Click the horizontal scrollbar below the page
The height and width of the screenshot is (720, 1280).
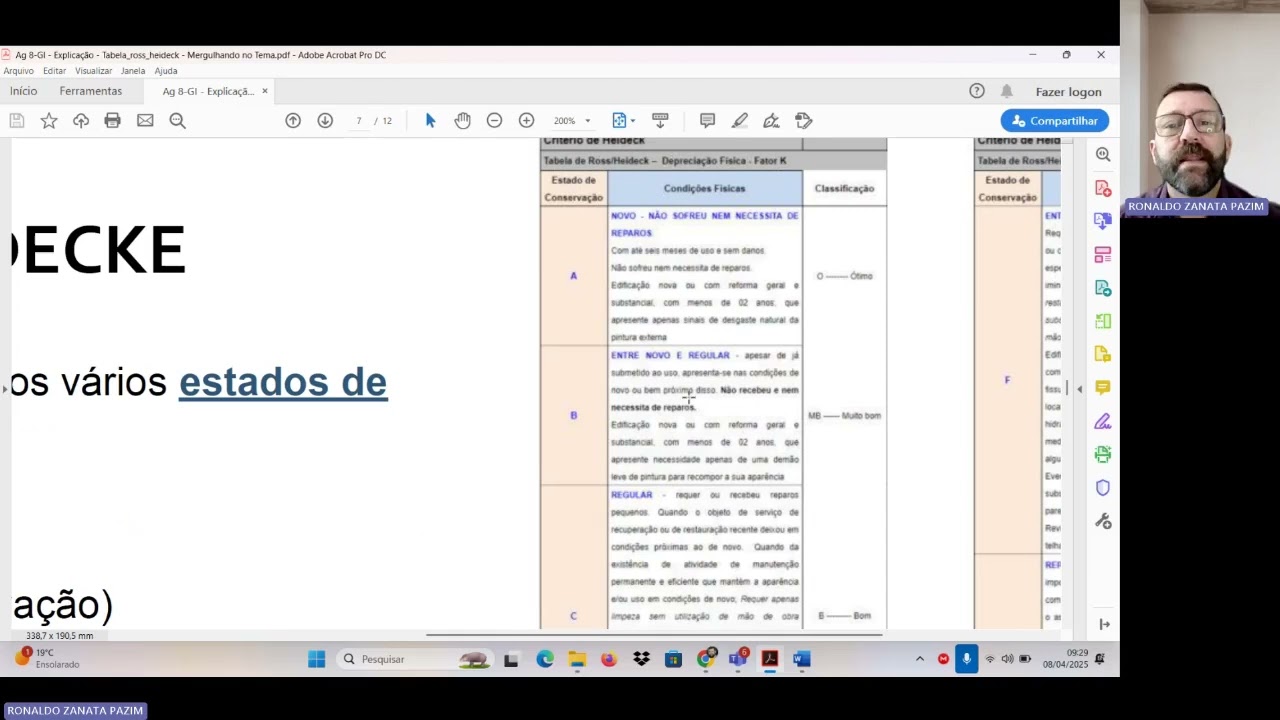(654, 635)
